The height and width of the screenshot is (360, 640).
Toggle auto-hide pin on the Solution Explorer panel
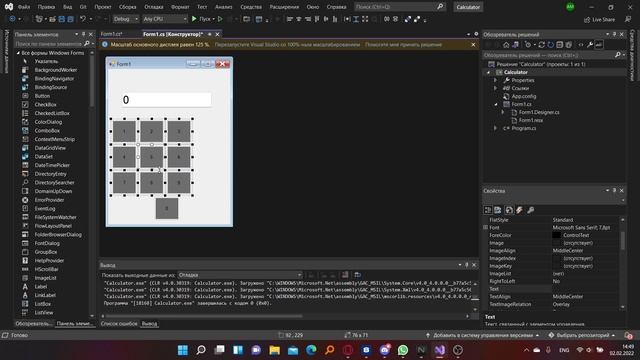pos(614,34)
